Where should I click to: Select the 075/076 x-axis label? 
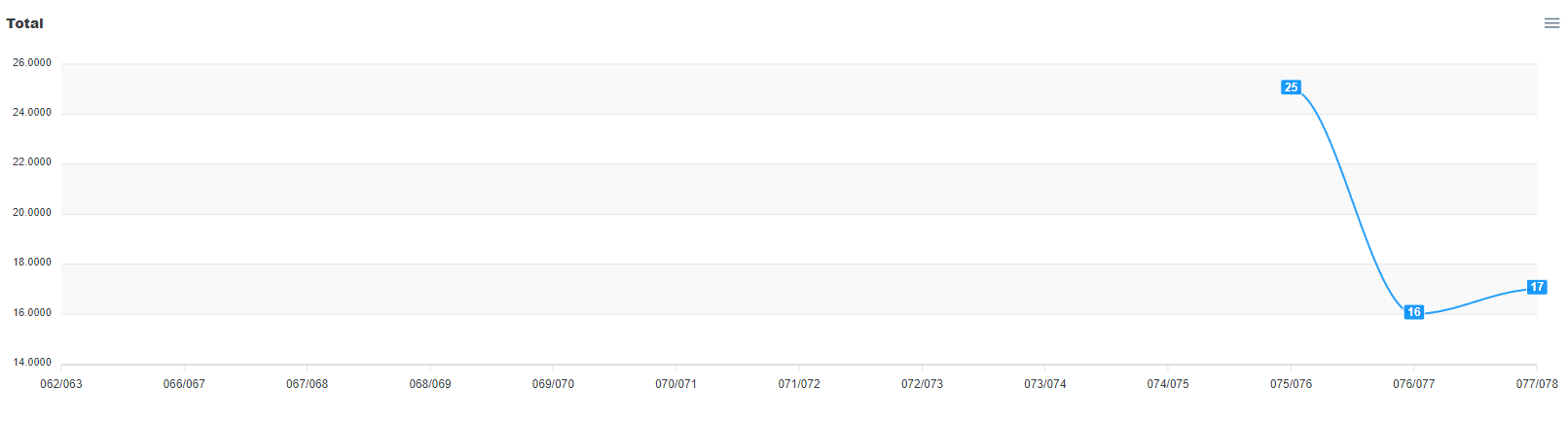(1291, 384)
